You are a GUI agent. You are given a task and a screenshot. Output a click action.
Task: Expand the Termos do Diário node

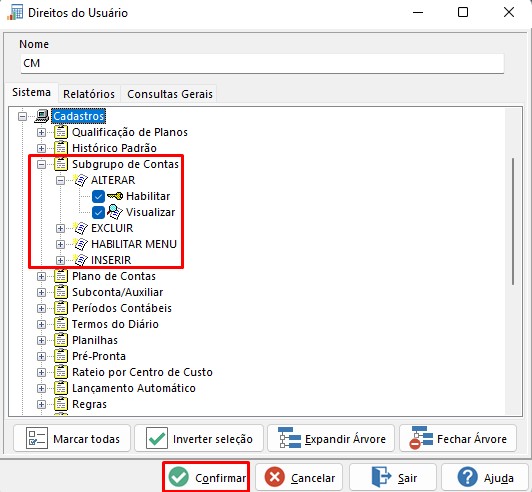pos(41,324)
